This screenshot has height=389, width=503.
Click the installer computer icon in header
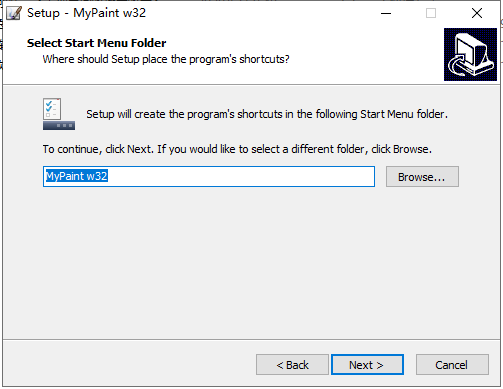click(470, 54)
